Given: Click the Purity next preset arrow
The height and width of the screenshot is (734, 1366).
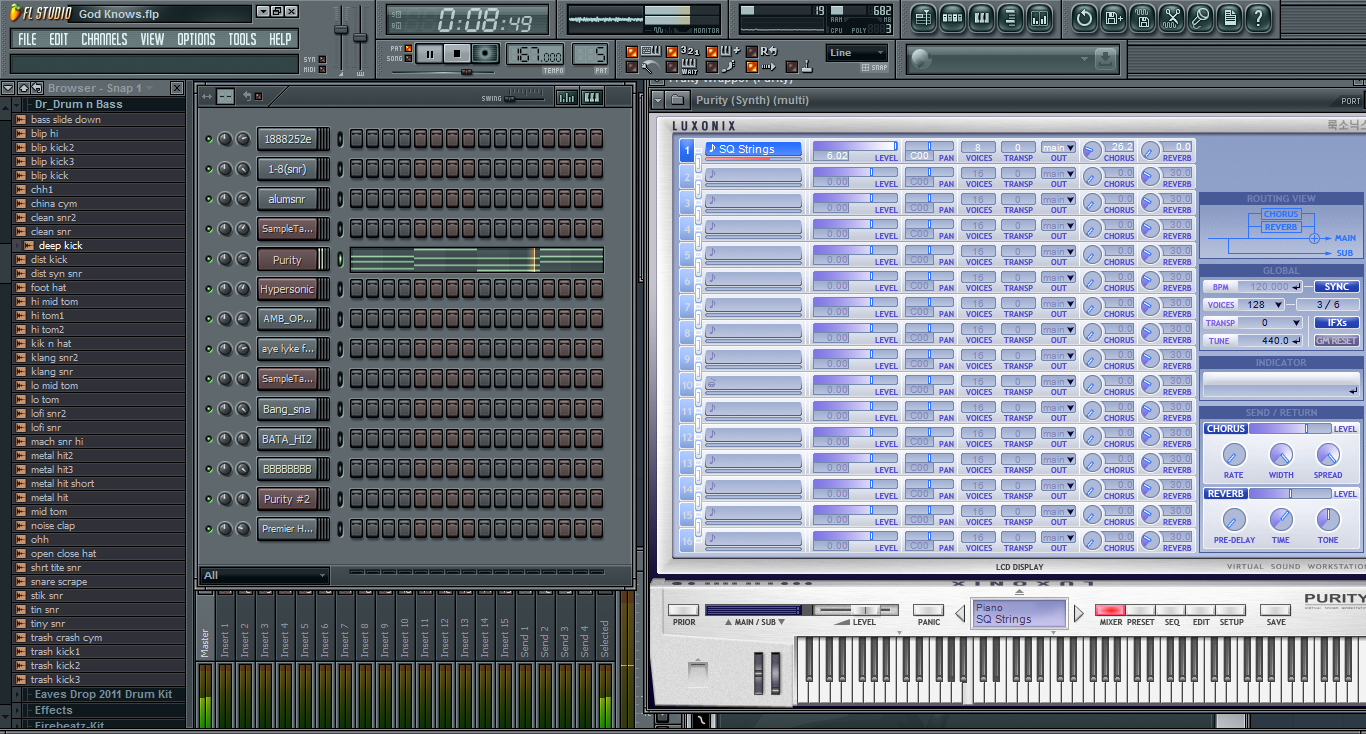Looking at the screenshot, I should tap(1079, 613).
